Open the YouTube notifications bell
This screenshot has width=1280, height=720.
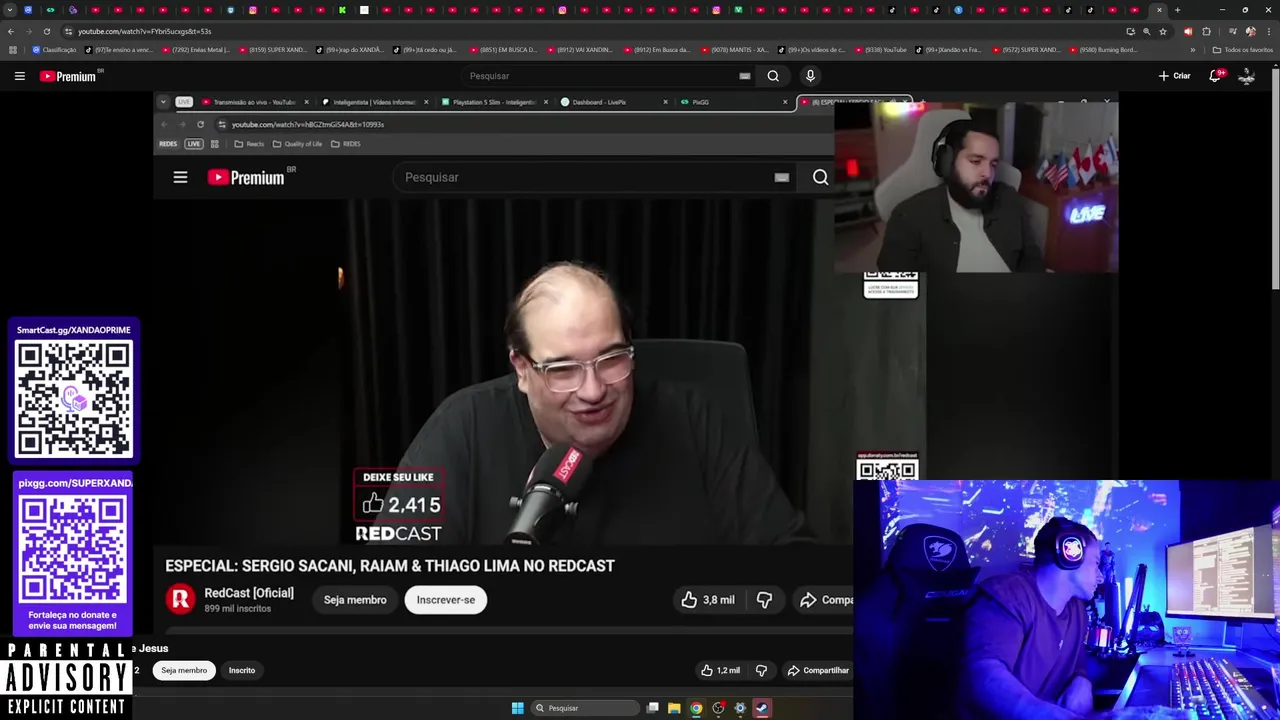(x=1216, y=76)
